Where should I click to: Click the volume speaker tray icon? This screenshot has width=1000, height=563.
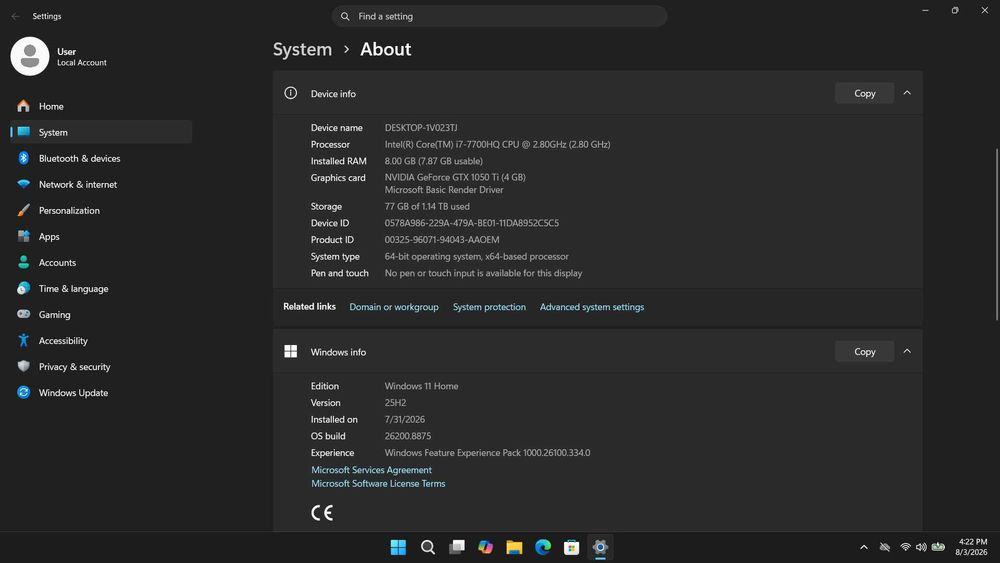tap(921, 547)
